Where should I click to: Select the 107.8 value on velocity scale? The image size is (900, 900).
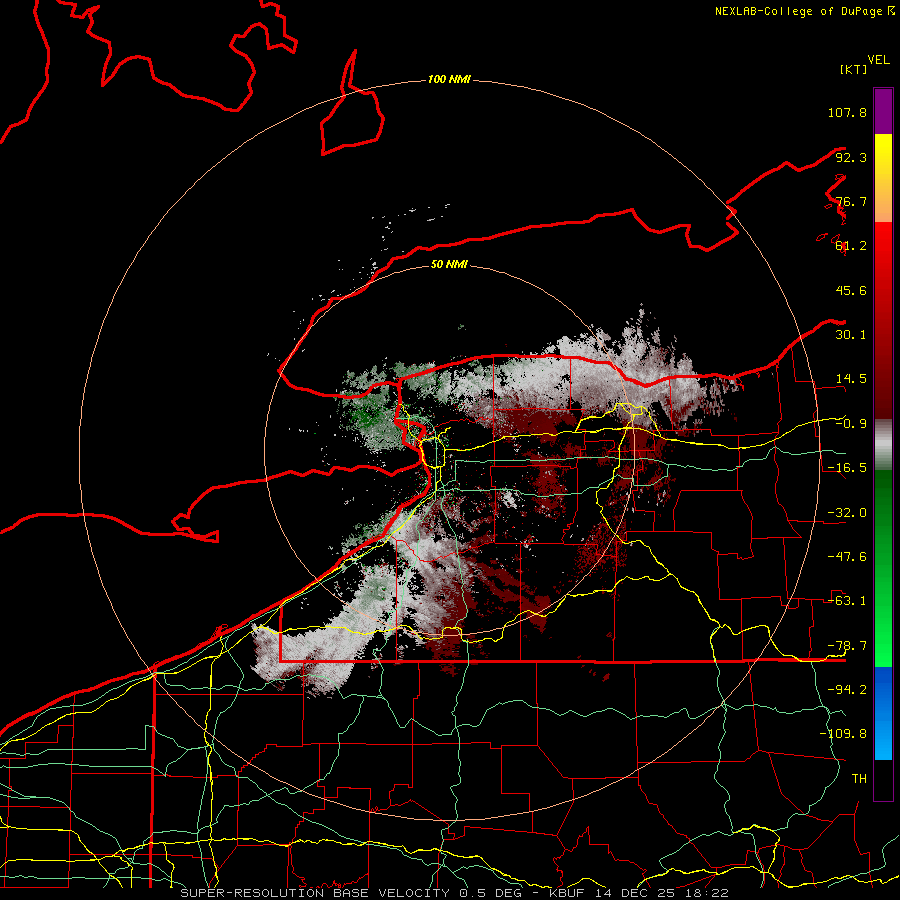click(x=847, y=112)
